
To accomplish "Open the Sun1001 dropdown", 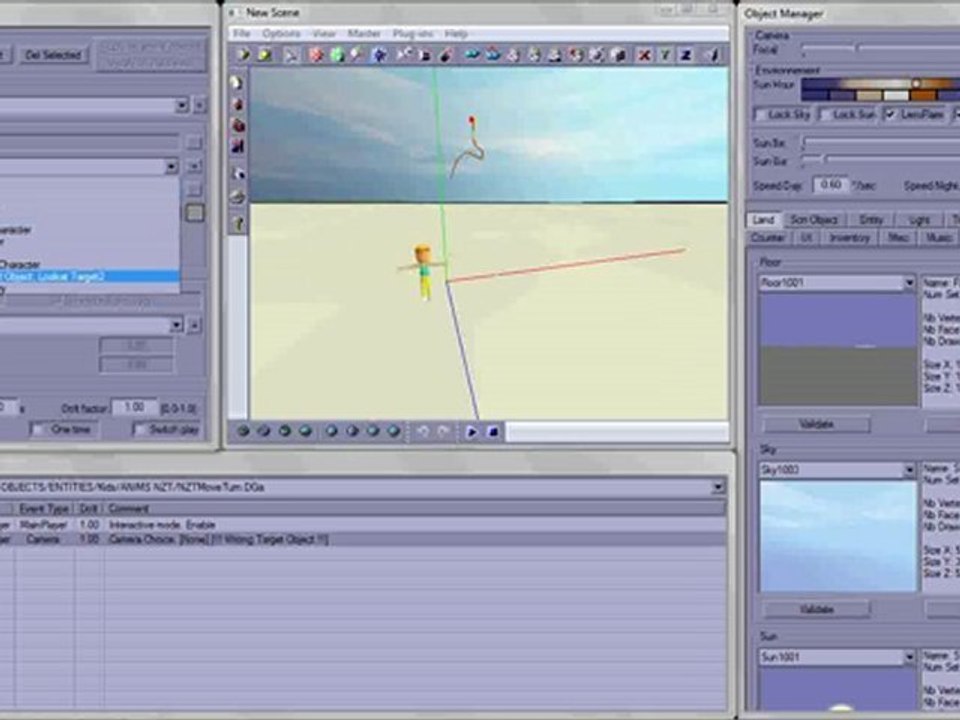I will point(909,657).
